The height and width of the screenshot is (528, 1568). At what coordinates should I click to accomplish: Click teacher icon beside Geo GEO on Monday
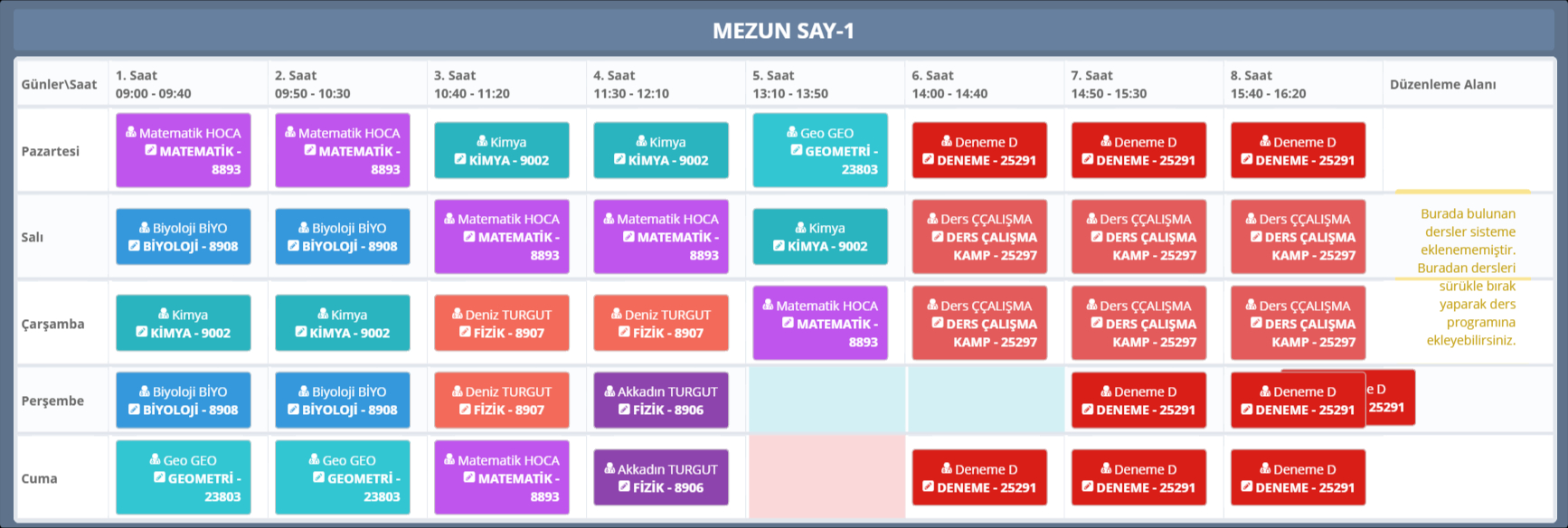(792, 133)
